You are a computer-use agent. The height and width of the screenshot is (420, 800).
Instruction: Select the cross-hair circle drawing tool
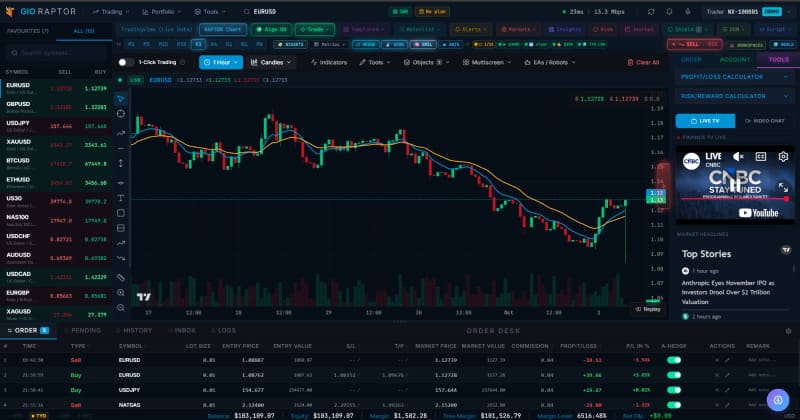[x=121, y=114]
